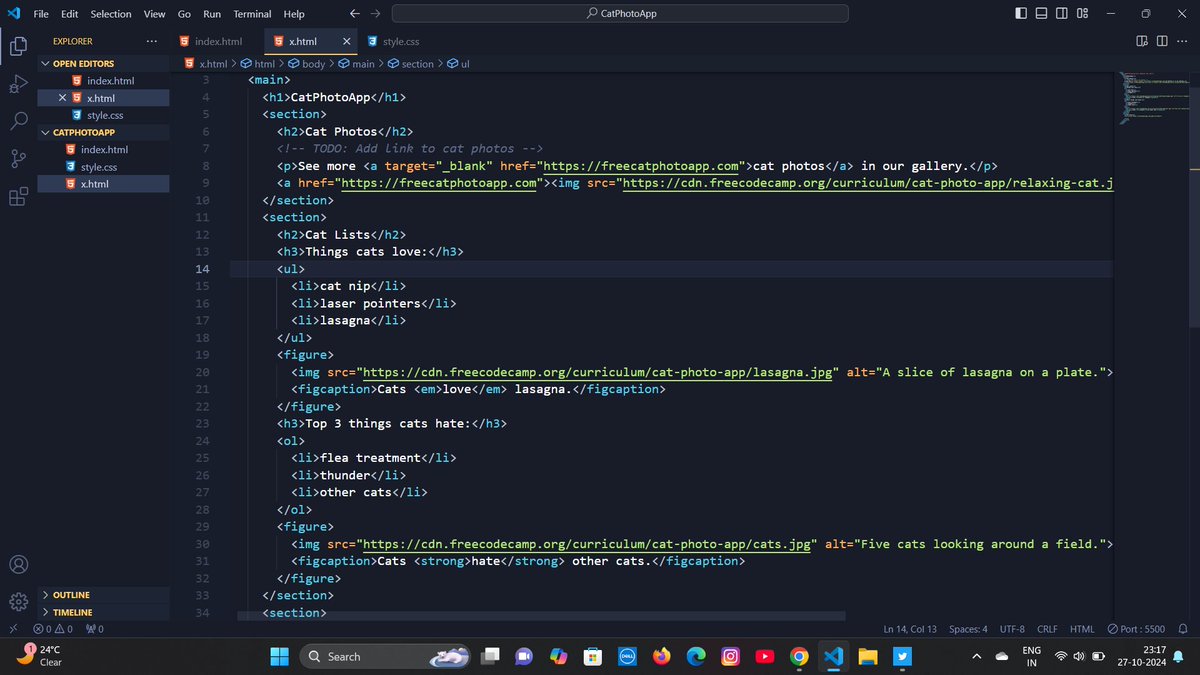Open the Manage gear icon
The height and width of the screenshot is (675, 1200).
pos(18,602)
